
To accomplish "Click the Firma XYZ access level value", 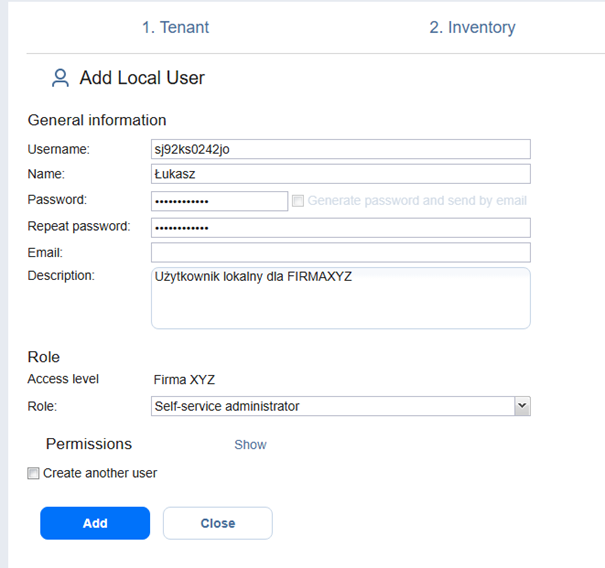I will (x=184, y=380).
